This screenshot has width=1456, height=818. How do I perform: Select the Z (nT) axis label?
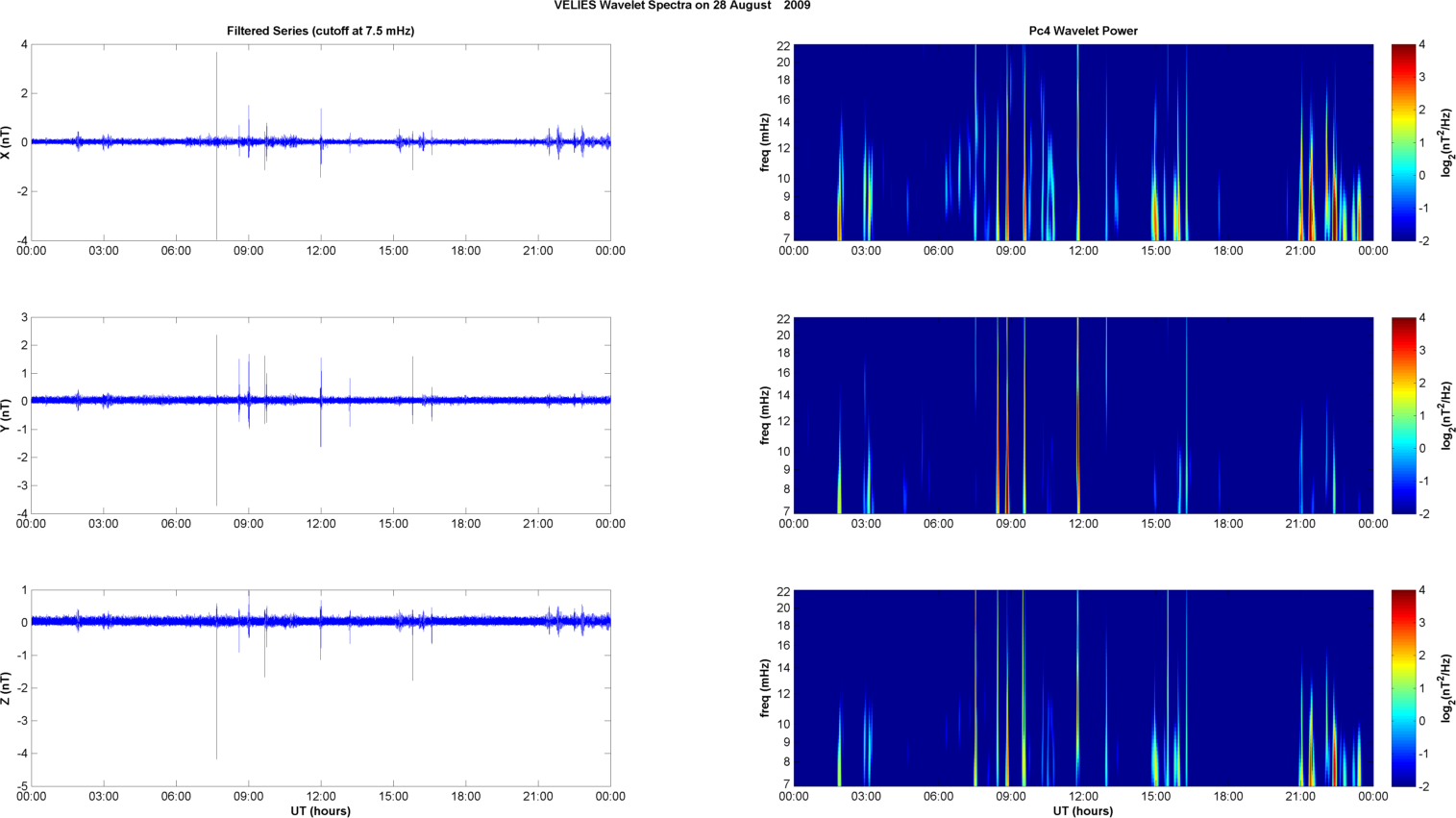8,688
